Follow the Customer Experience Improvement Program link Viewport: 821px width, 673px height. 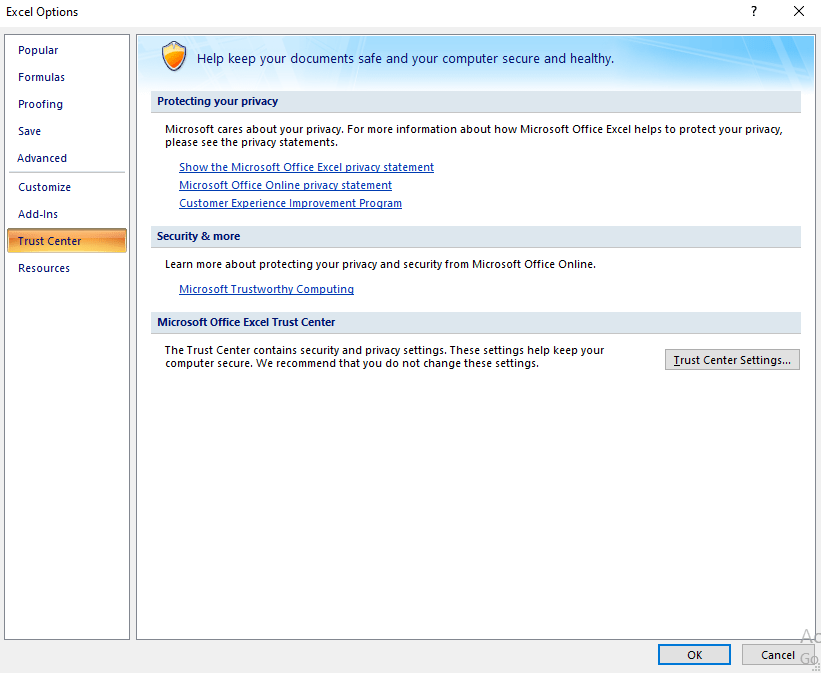[290, 203]
